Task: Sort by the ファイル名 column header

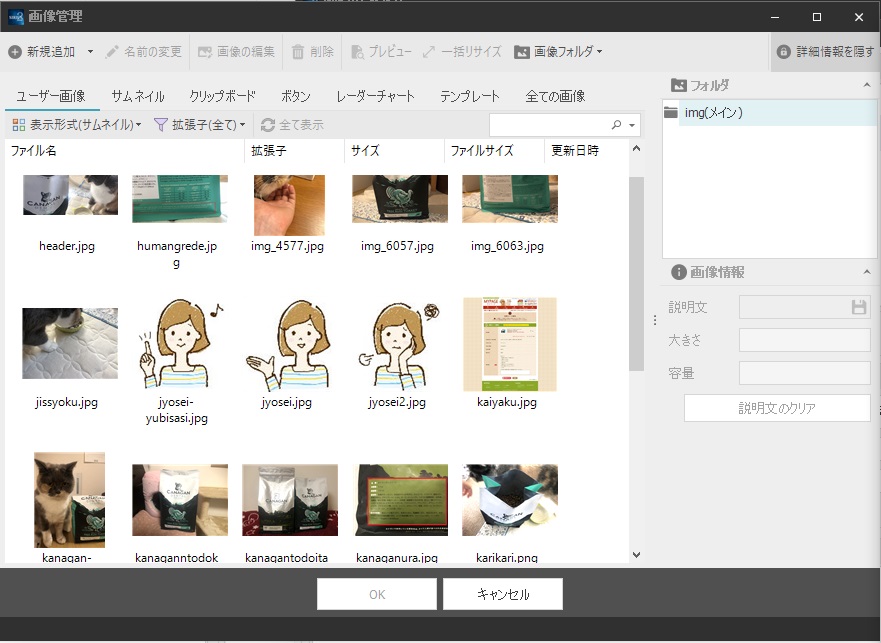Action: [x=125, y=151]
